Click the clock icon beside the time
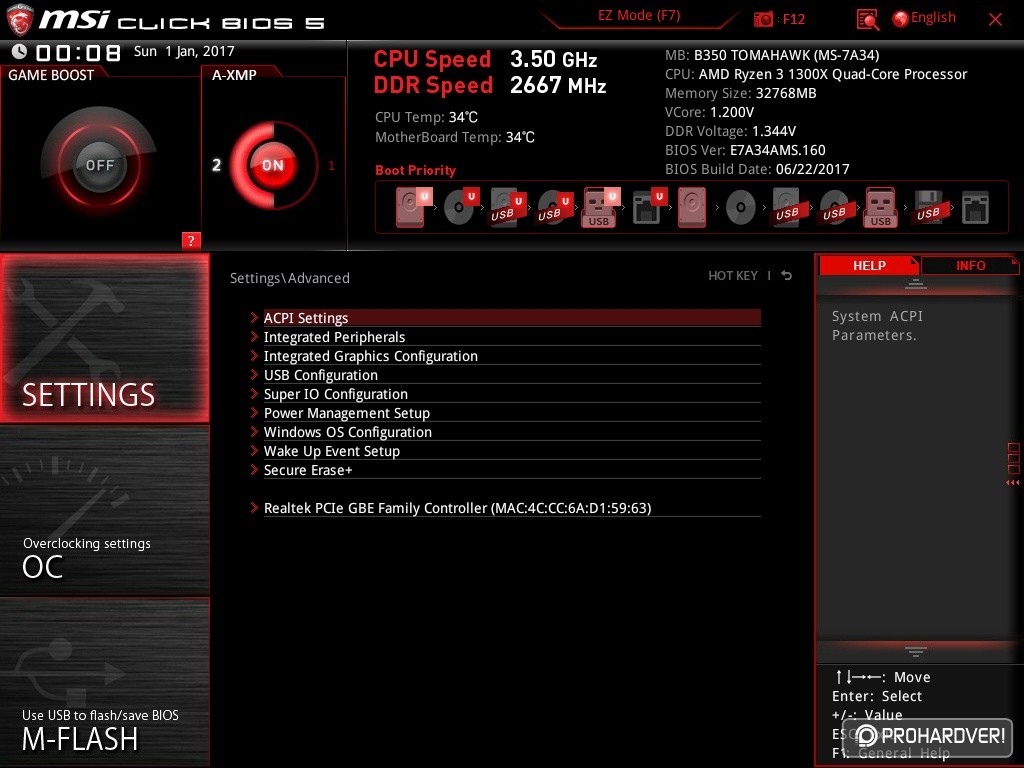Screen dimensions: 1024x768 pos(20,52)
